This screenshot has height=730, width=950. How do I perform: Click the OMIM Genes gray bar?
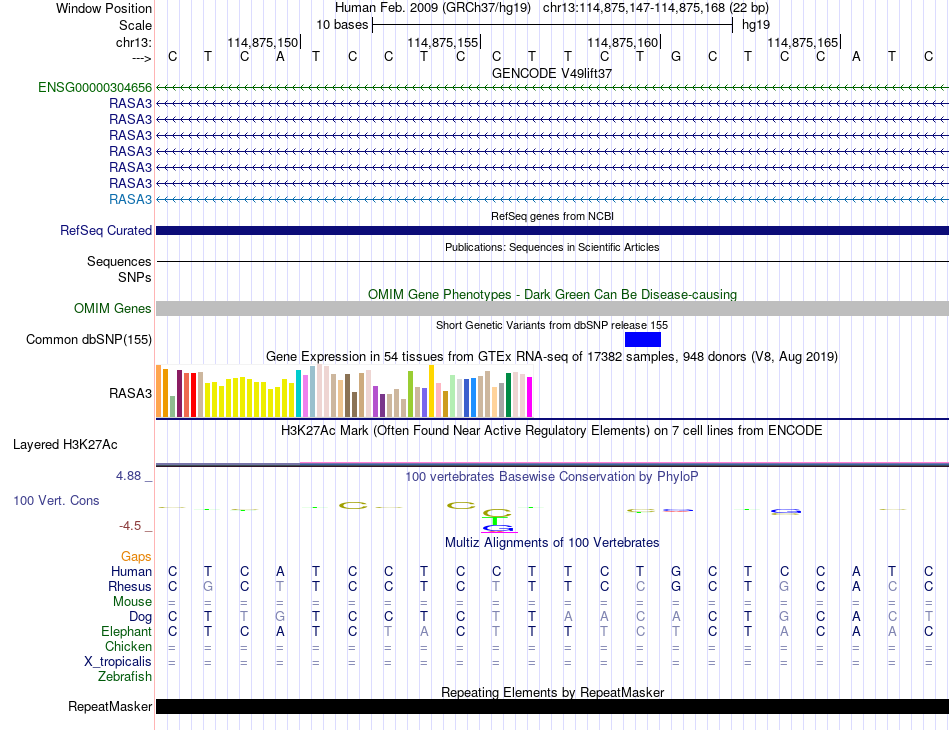click(552, 308)
